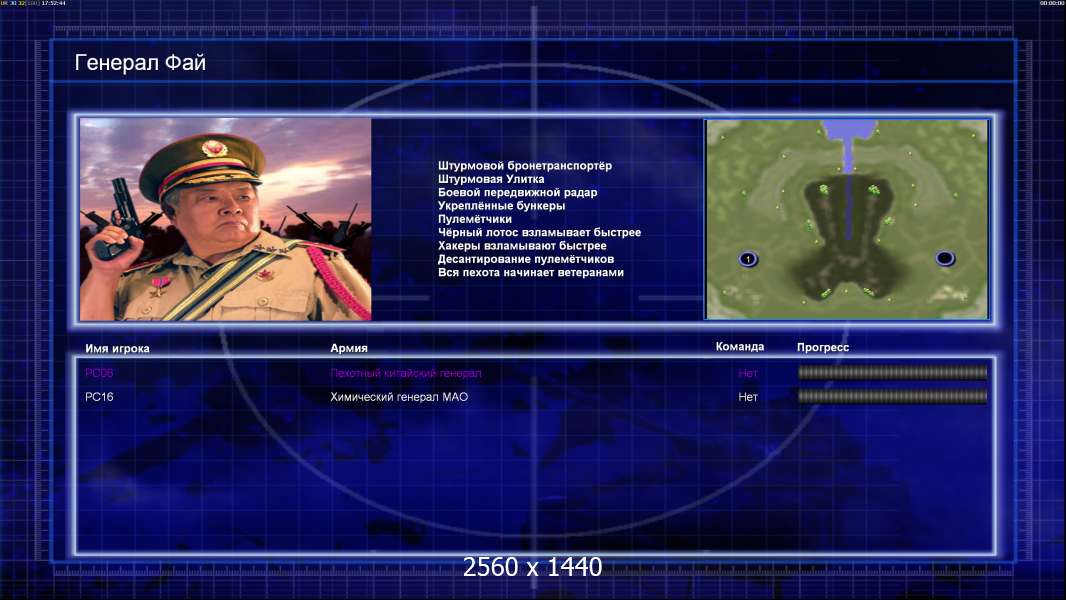Click 'Химический генерал МАО' army entry
Image resolution: width=1066 pixels, height=600 pixels.
coord(399,397)
